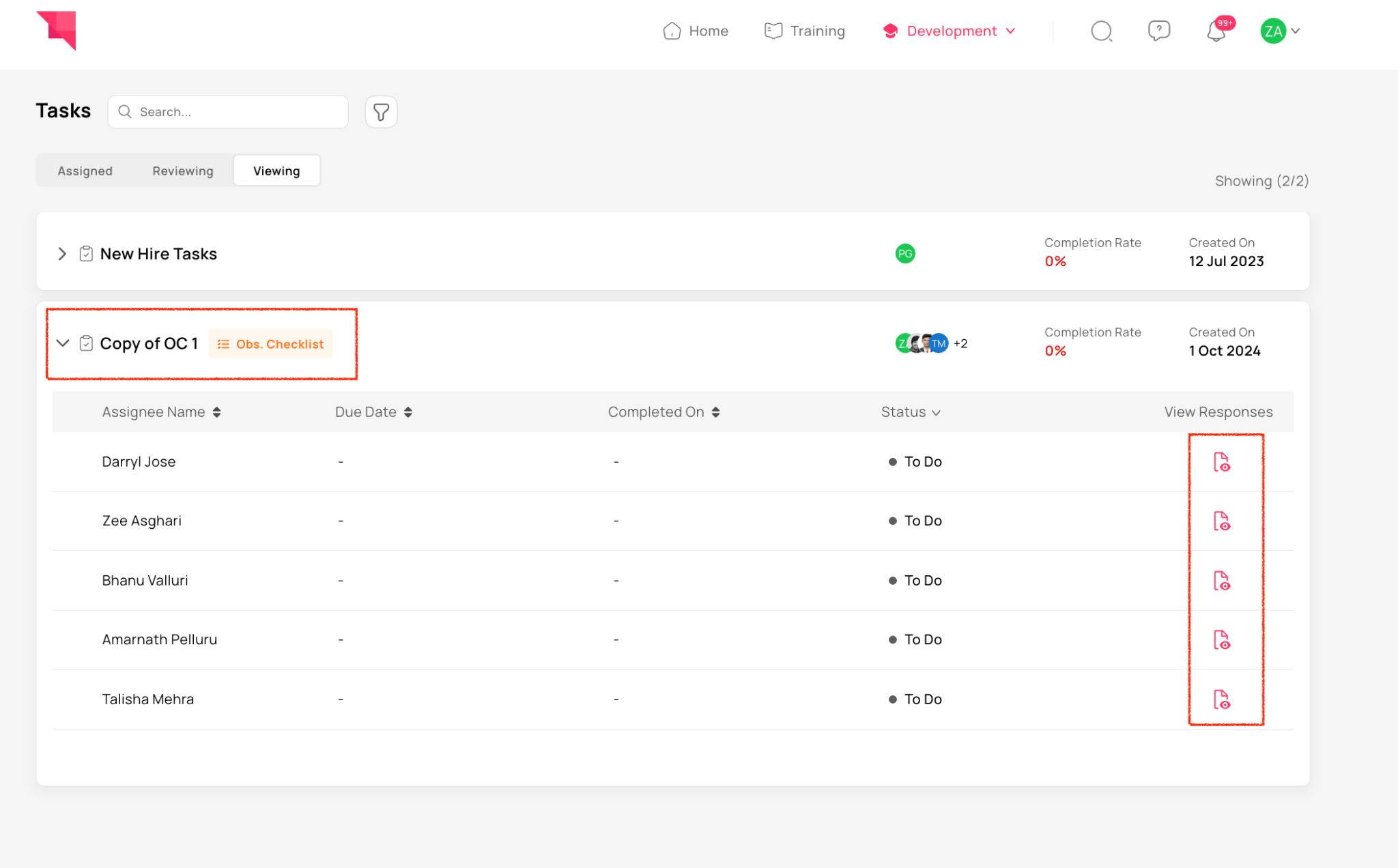View Talisha Mehra's response document icon
This screenshot has width=1398, height=868.
[1221, 699]
